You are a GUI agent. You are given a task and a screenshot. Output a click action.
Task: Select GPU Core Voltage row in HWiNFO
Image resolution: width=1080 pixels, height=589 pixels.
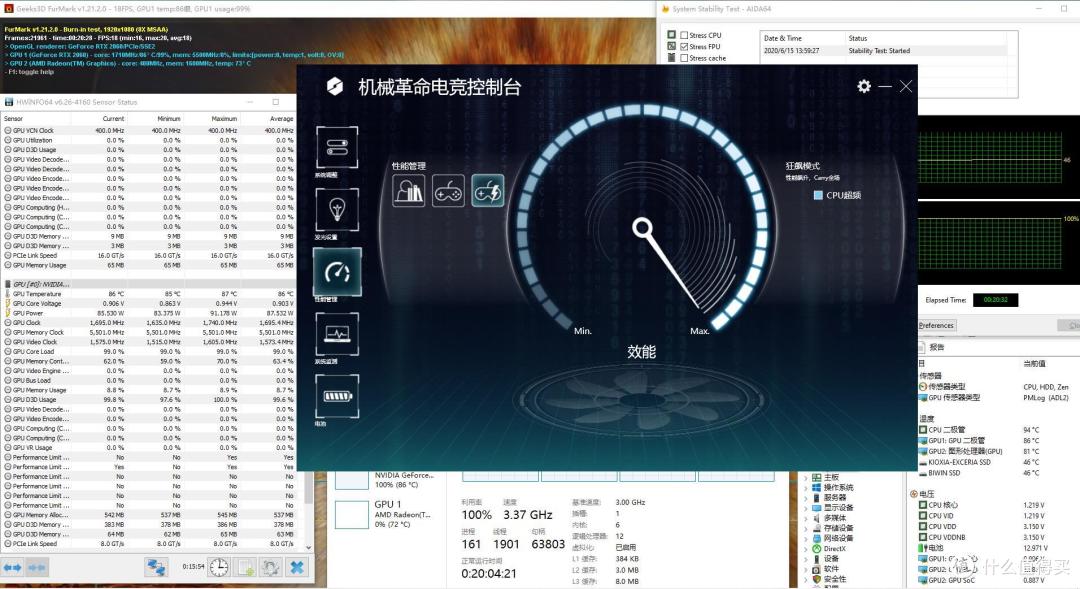pyautogui.click(x=149, y=304)
